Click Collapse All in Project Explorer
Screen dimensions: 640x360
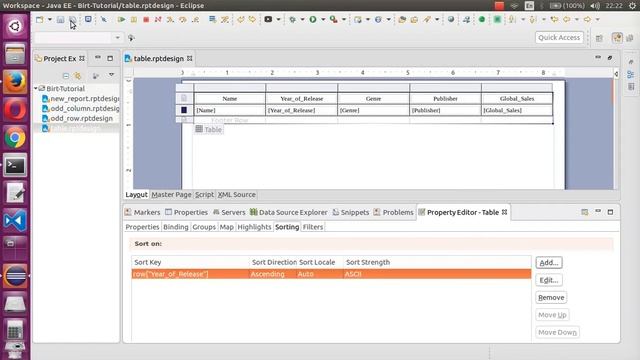click(x=66, y=76)
